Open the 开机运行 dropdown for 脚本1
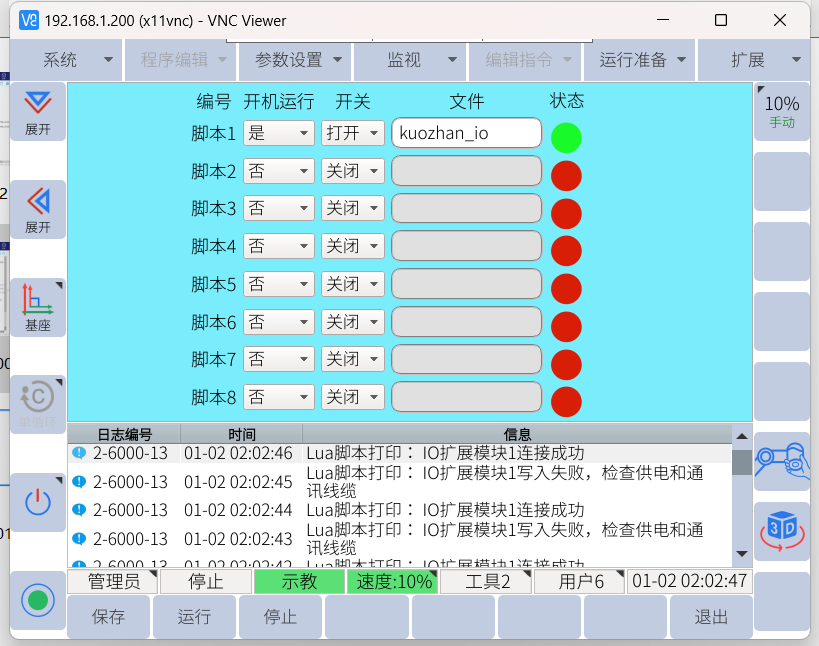The image size is (819, 646). [279, 133]
